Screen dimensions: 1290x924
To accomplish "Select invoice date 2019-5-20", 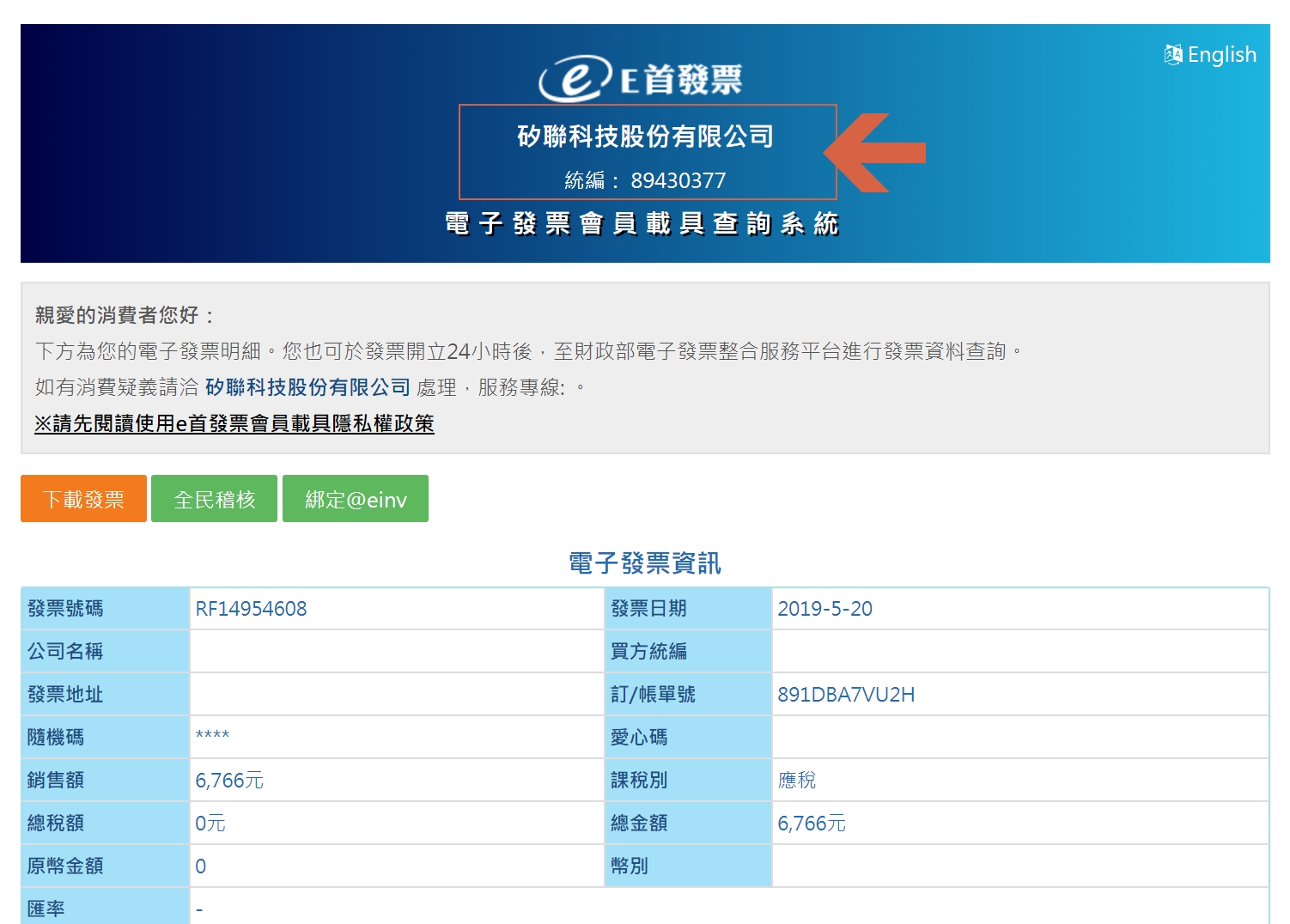I will coord(825,609).
